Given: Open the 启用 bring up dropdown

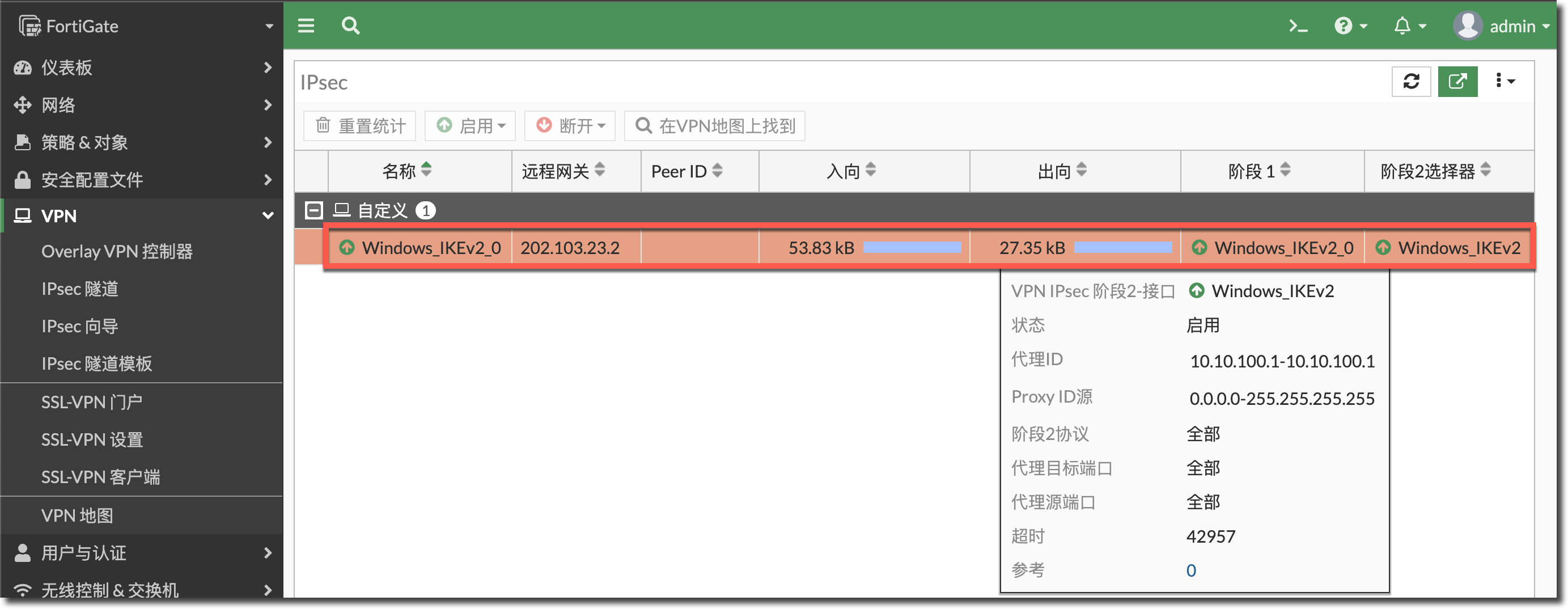Looking at the screenshot, I should [471, 126].
